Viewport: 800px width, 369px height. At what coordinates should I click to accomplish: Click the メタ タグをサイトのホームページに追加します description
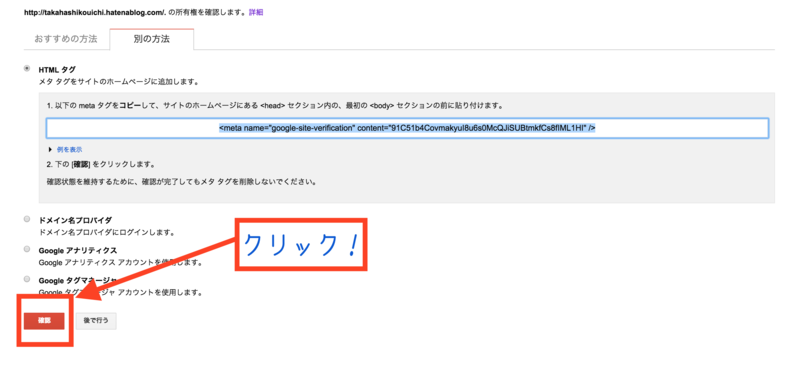tap(118, 81)
